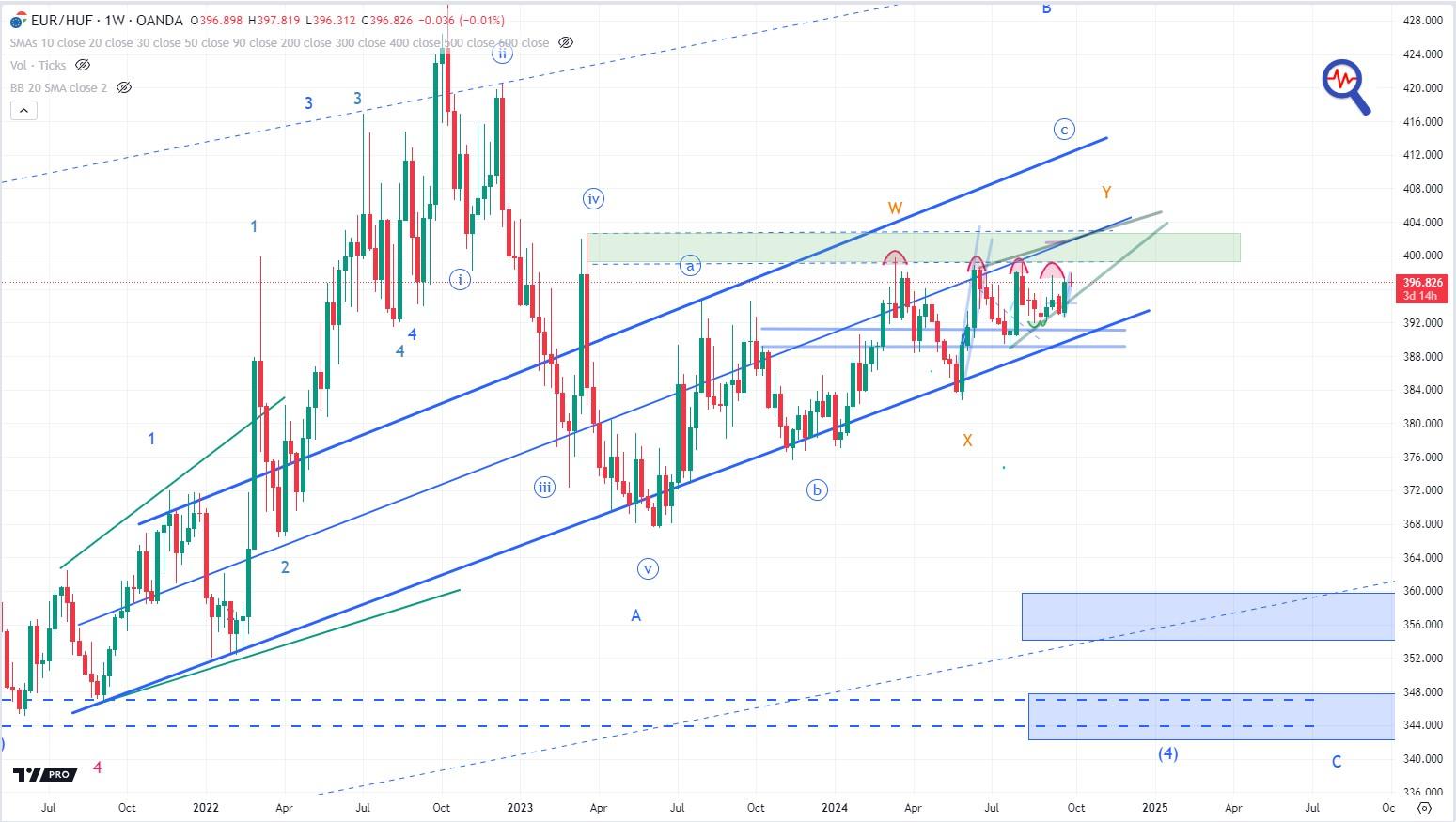
Task: Collapse the indicator legend with the caret button
Action: click(23, 111)
